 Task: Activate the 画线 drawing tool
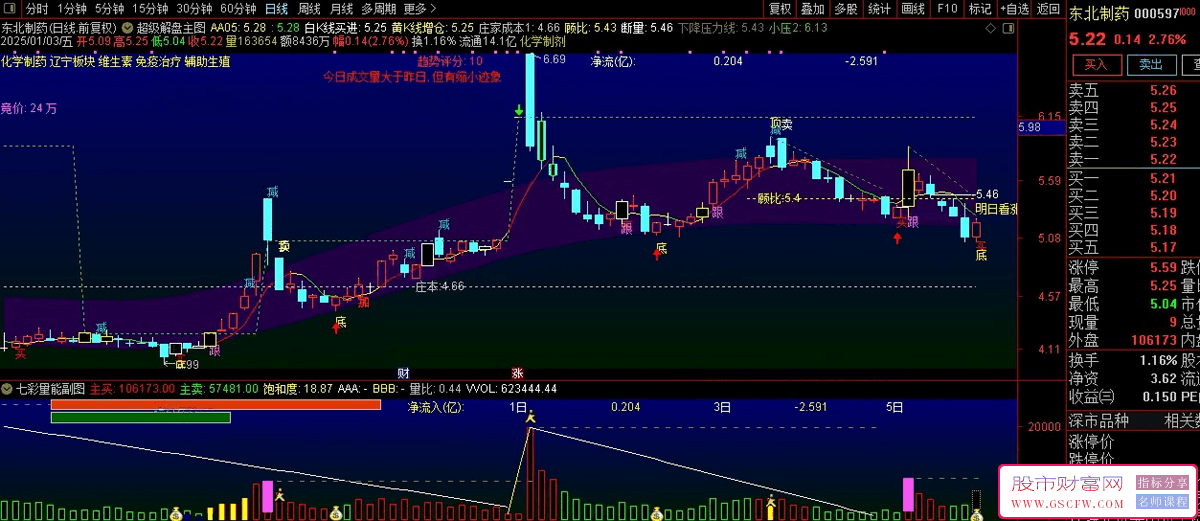click(x=913, y=8)
